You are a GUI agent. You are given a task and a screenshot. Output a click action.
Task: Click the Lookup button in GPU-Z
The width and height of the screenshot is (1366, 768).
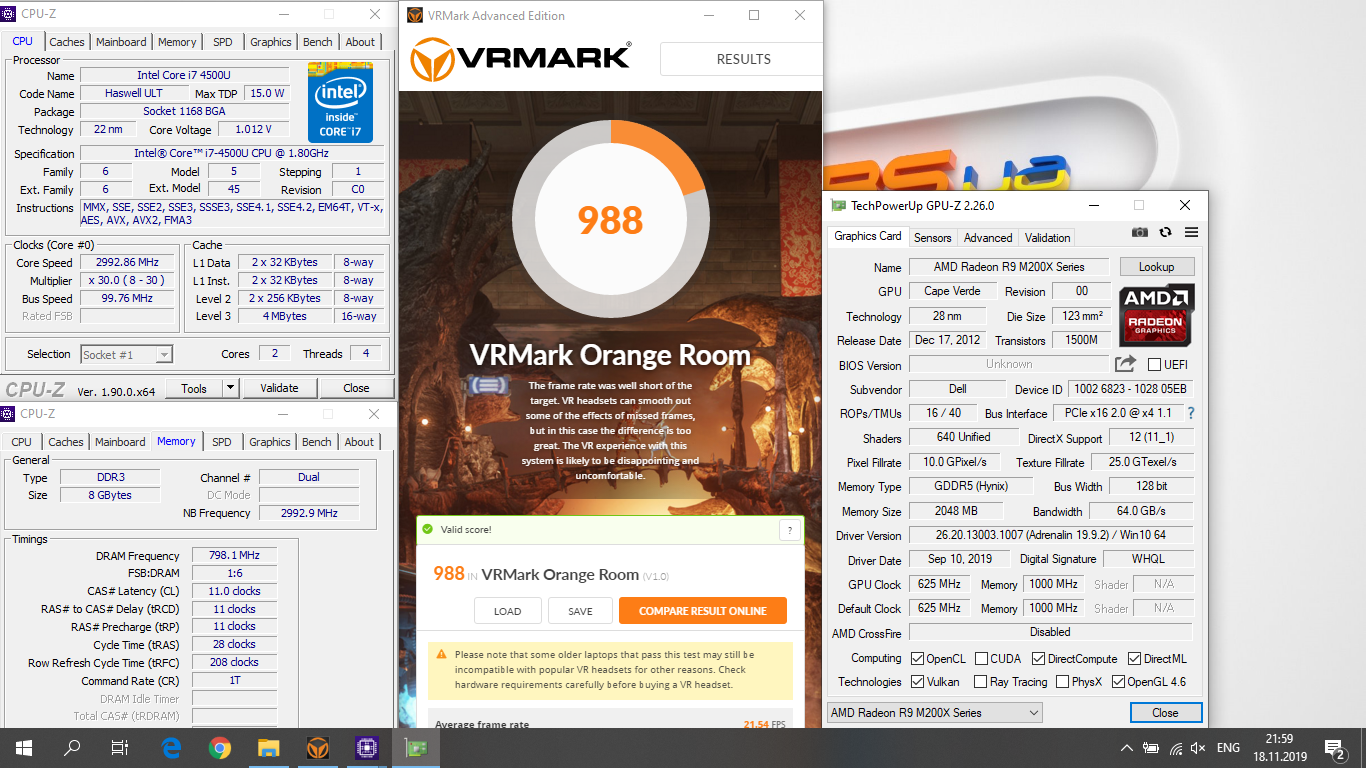tap(1156, 267)
